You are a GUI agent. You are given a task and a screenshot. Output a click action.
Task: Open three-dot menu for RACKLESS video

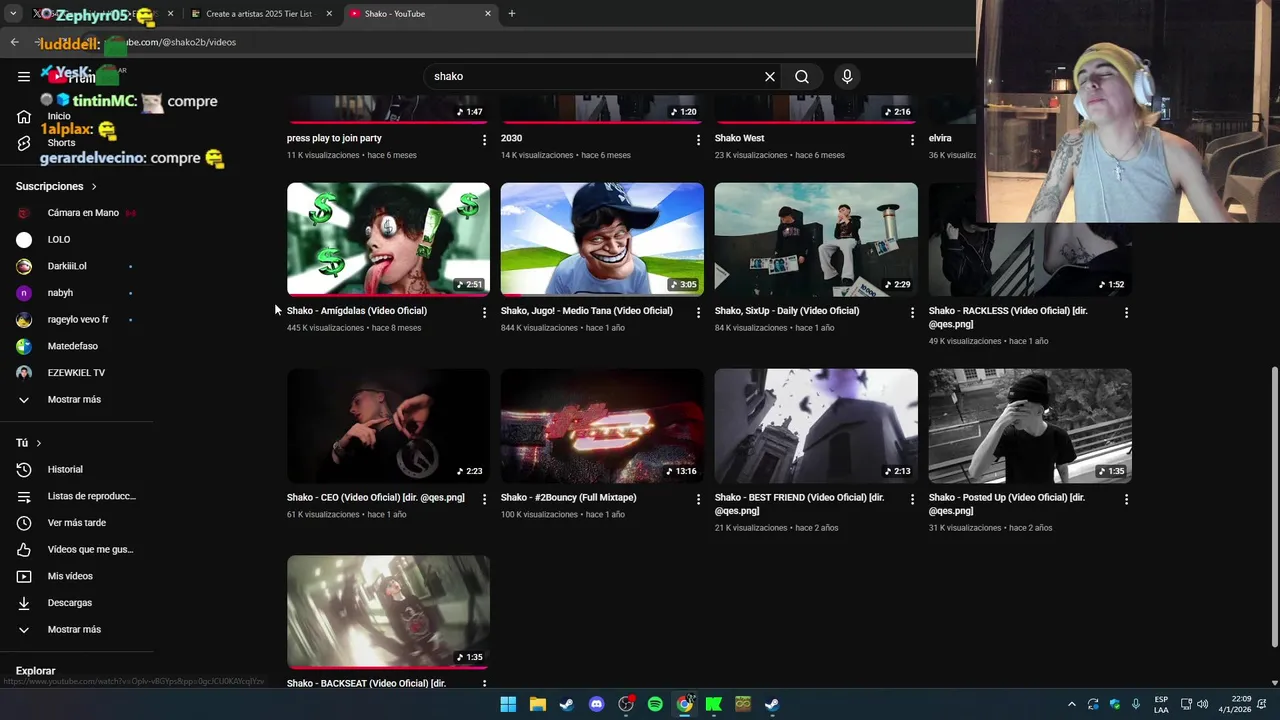[x=1126, y=313]
